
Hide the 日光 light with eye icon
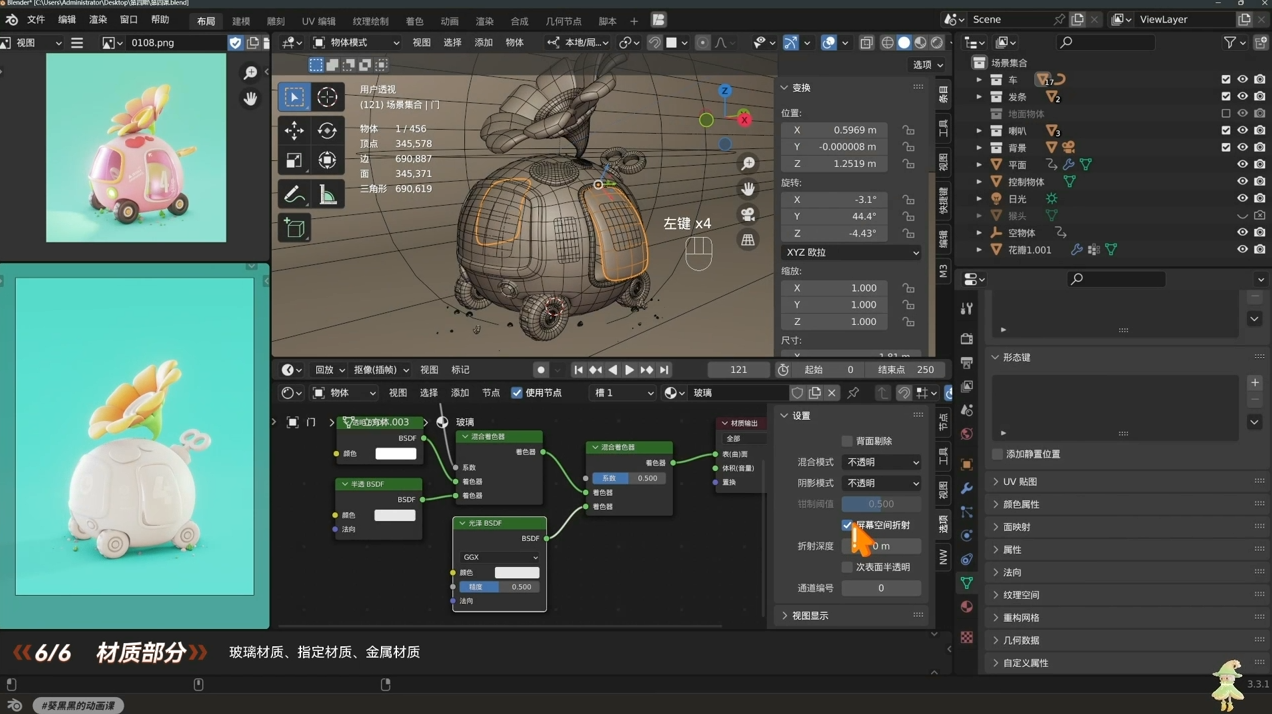click(1242, 199)
